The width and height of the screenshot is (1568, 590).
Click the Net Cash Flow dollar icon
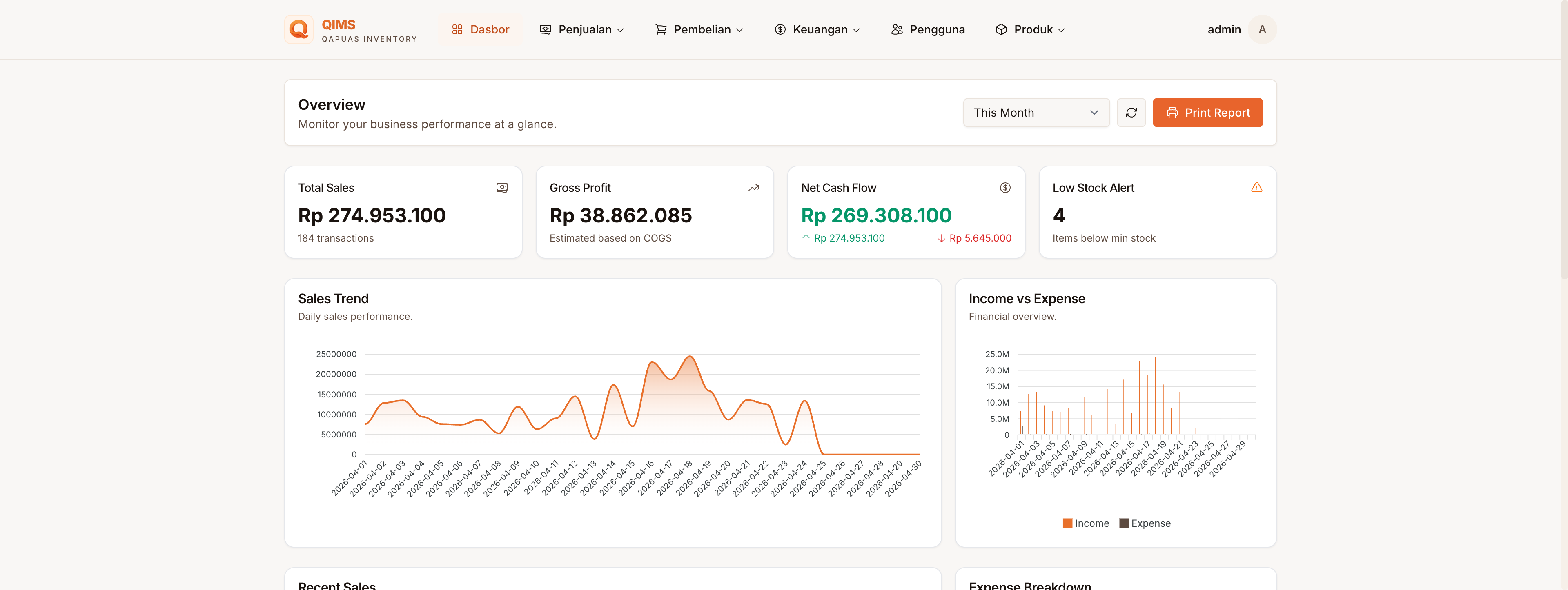(1005, 188)
